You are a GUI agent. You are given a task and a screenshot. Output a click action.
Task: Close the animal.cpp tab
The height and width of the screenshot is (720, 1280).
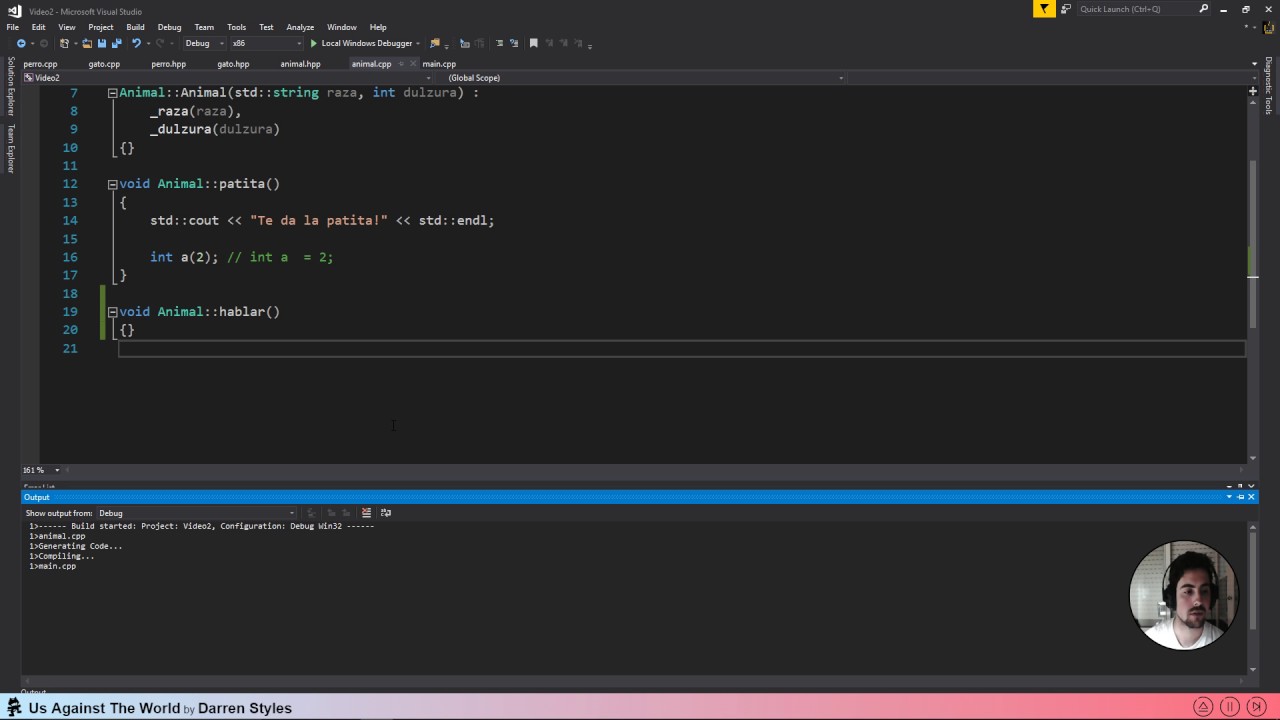pos(413,64)
